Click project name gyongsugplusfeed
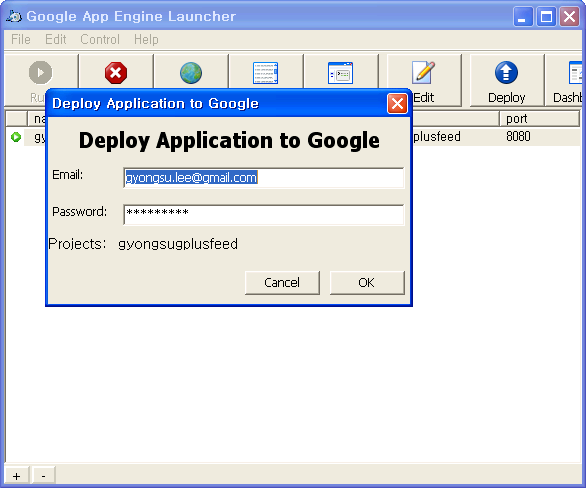The width and height of the screenshot is (586, 488). (178, 244)
